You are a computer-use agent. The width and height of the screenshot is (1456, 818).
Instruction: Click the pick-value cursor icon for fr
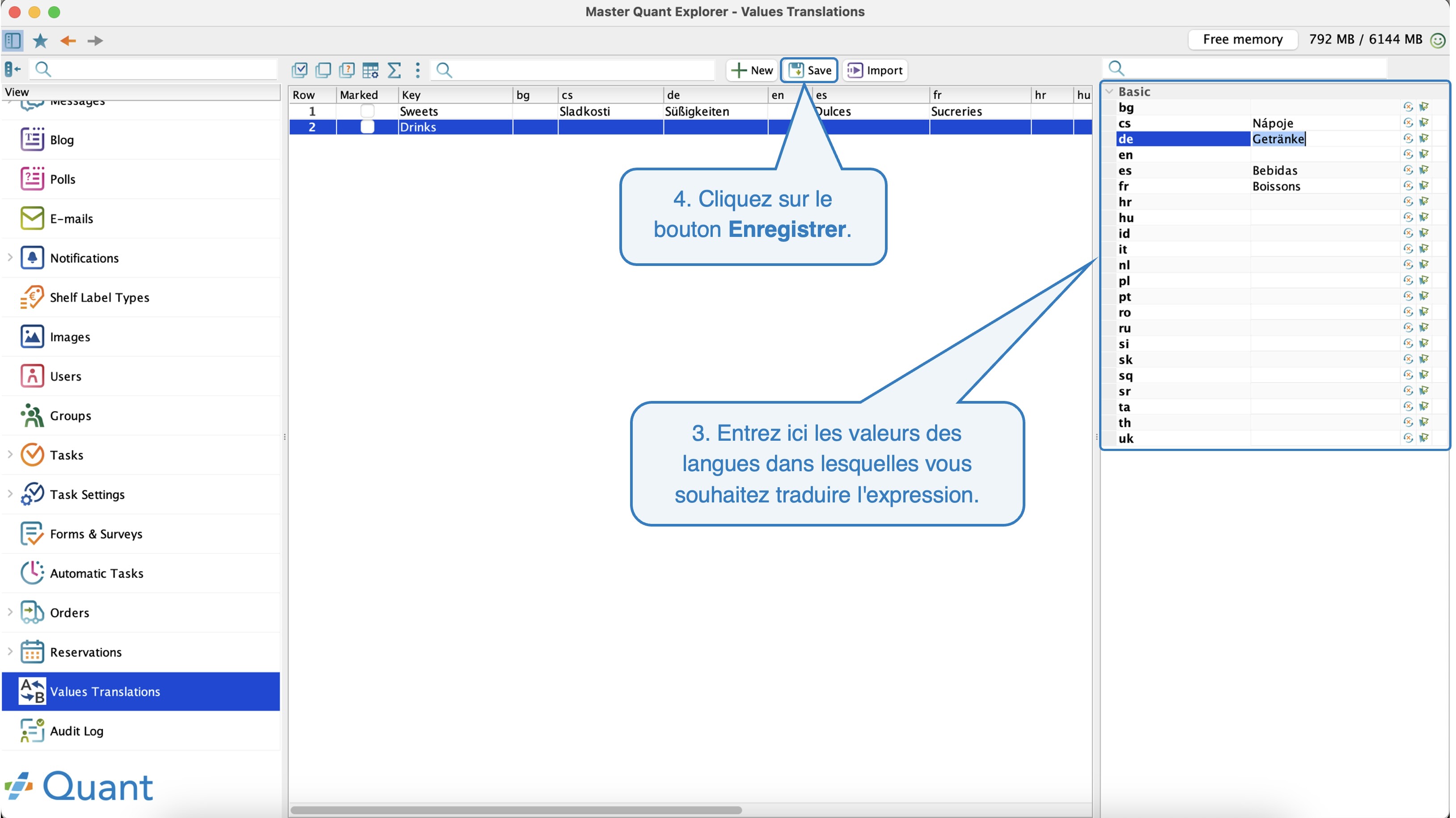click(x=1423, y=186)
